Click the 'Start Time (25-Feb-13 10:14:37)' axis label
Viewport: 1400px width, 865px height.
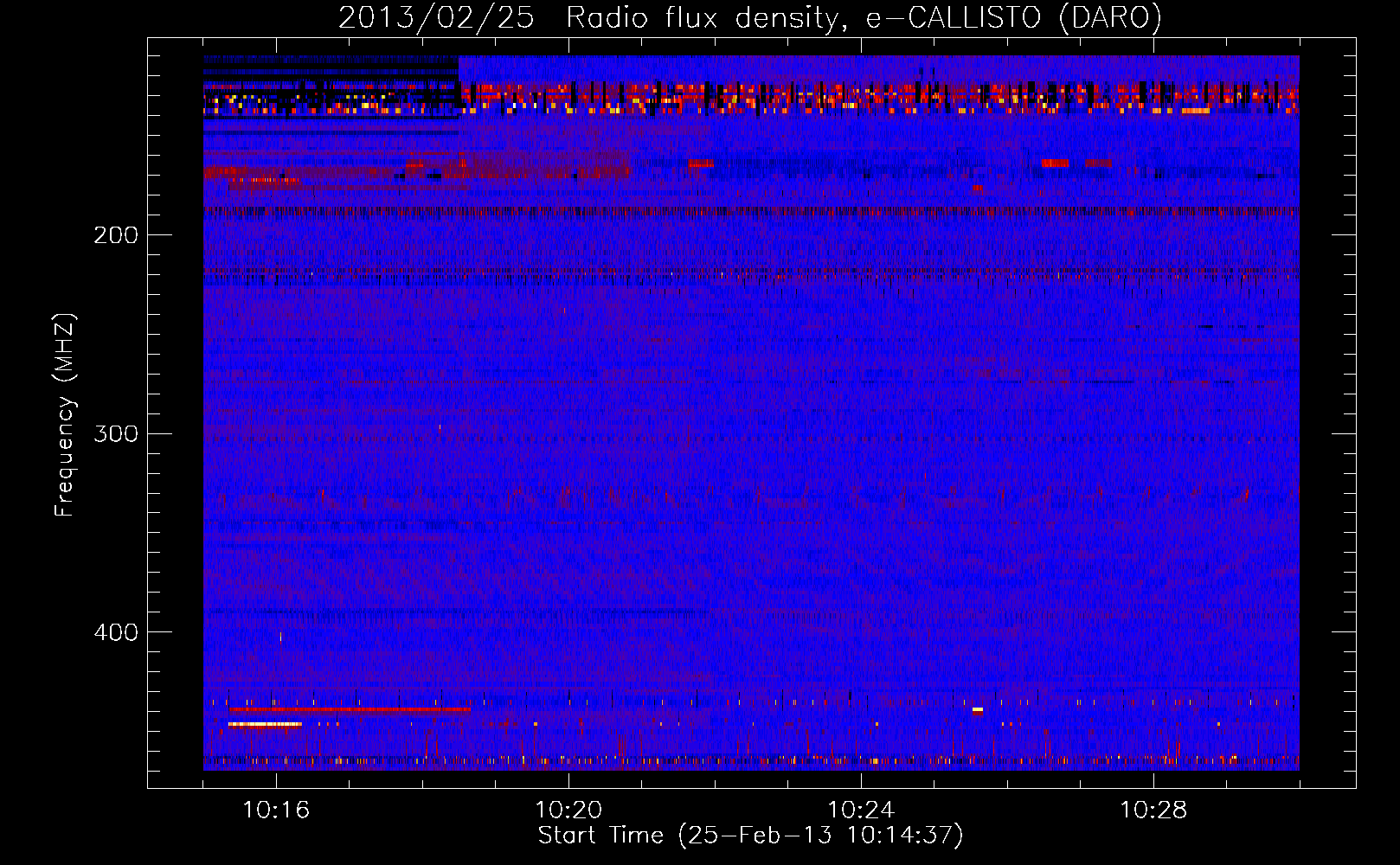click(x=750, y=836)
